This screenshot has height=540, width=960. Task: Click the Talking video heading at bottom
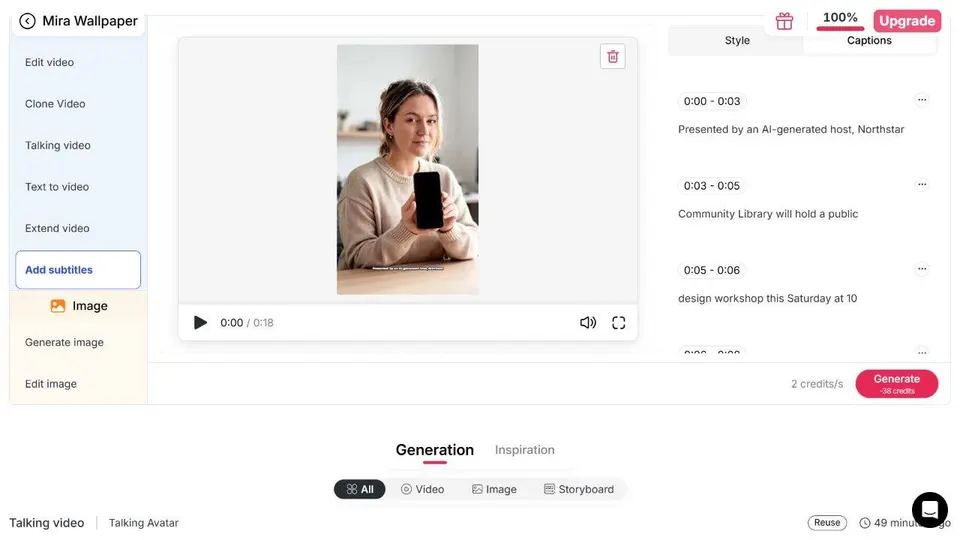47,523
